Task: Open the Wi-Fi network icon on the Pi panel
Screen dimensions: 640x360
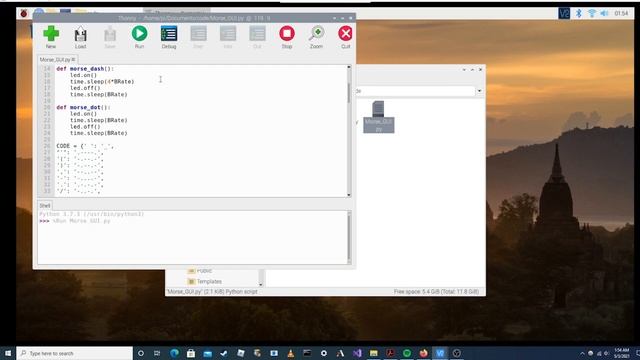Action: click(591, 13)
